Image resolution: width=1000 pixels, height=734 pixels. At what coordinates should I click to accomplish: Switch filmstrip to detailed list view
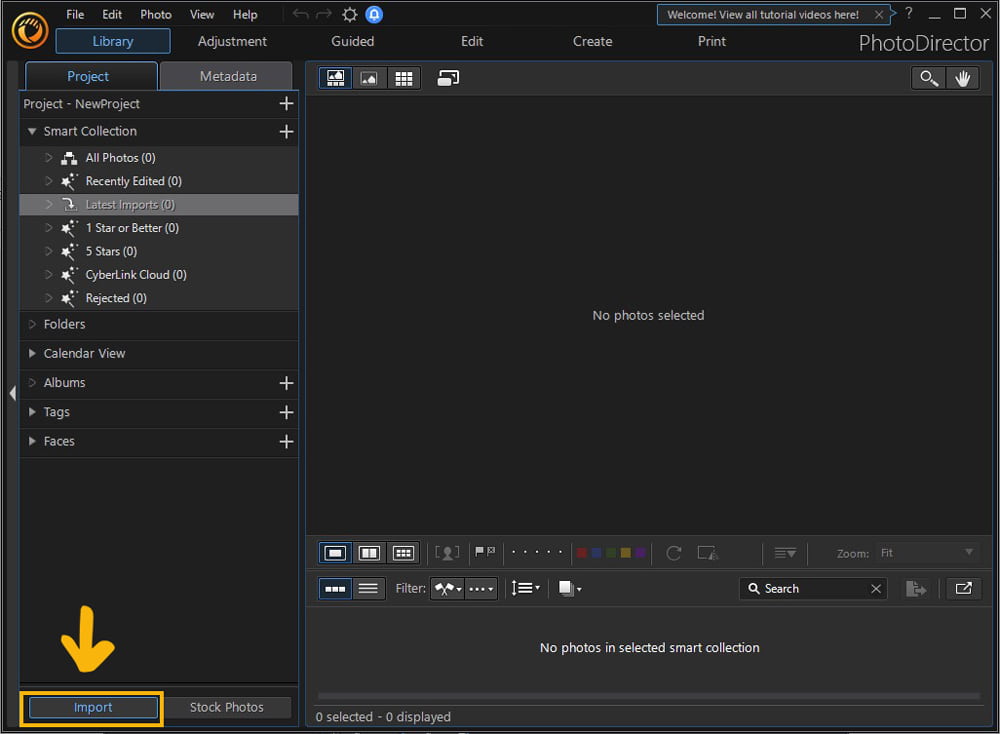point(368,588)
